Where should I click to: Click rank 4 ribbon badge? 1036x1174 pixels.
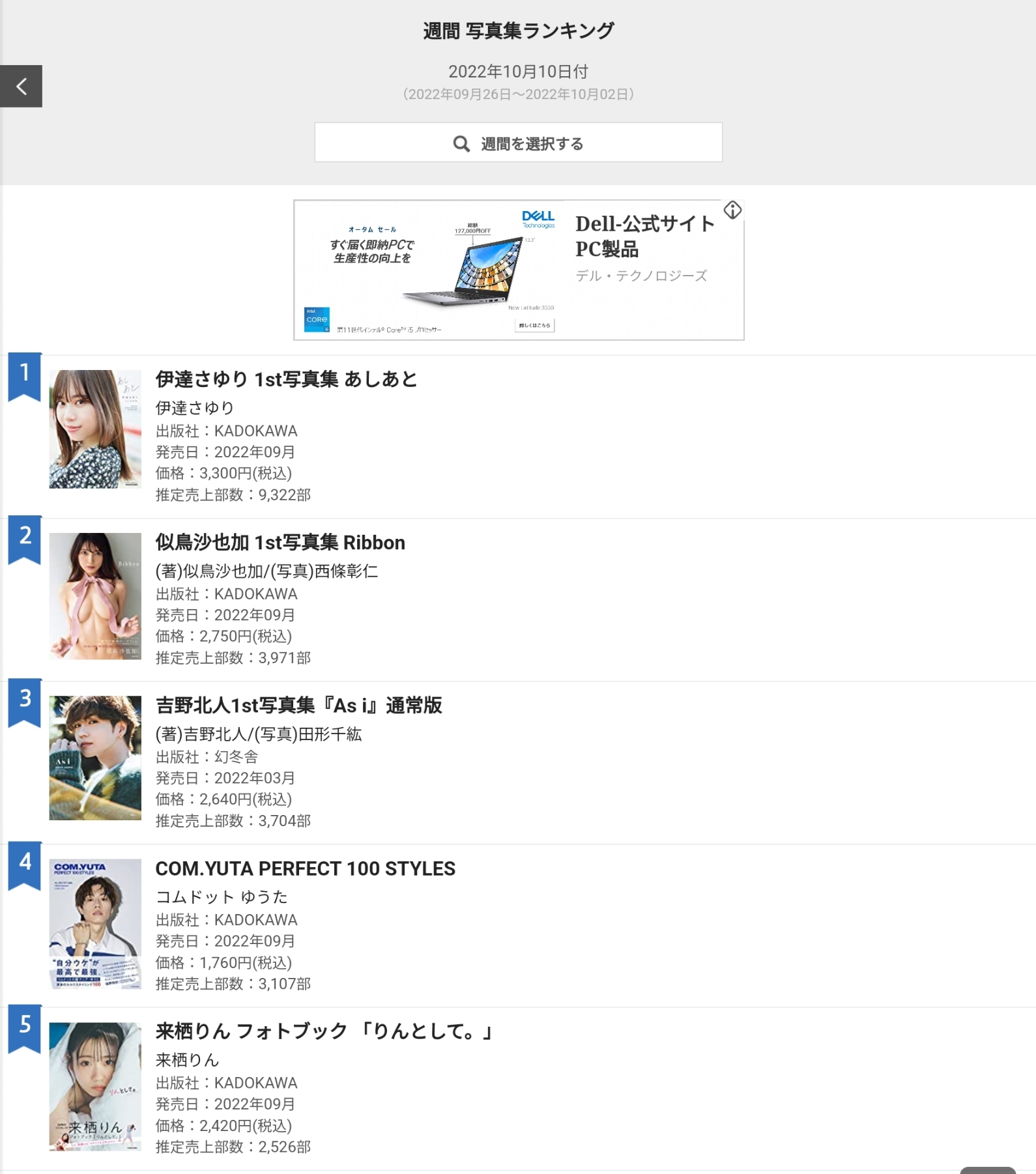point(25,866)
